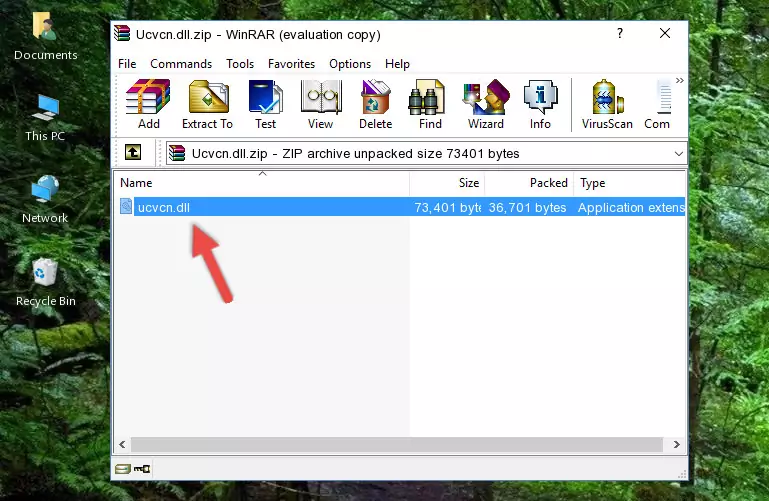The height and width of the screenshot is (501, 769).
Task: Open the Tools menu
Action: 240,64
